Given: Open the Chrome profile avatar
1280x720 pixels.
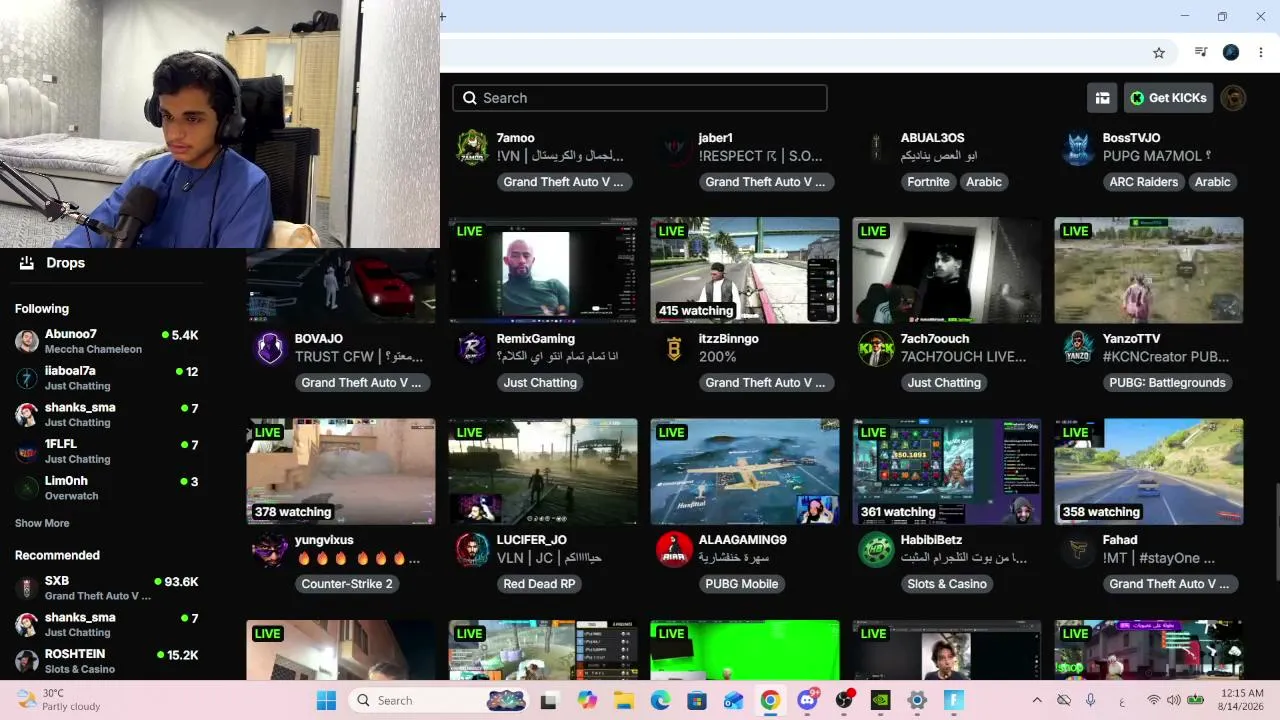Looking at the screenshot, I should click(1231, 52).
